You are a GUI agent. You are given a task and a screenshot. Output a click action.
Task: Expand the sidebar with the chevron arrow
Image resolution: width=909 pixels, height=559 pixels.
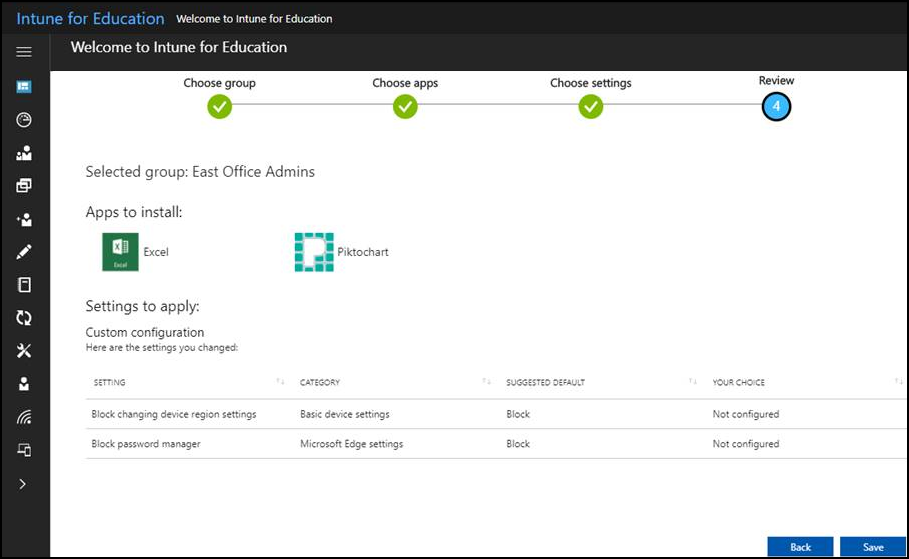point(23,484)
